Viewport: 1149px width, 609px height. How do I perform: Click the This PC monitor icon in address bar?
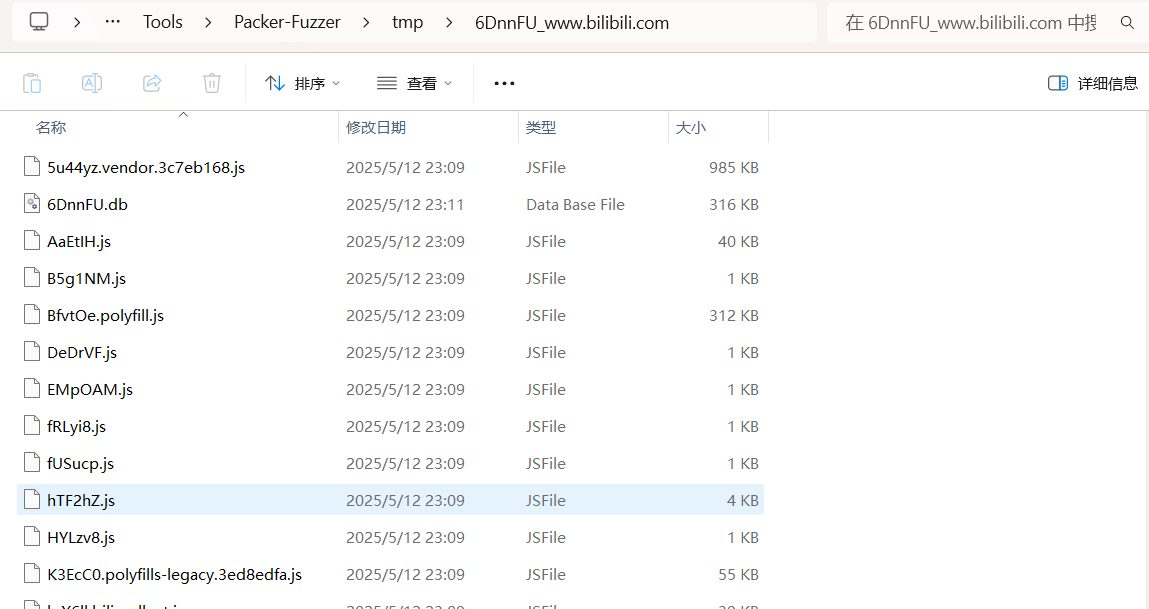pyautogui.click(x=39, y=22)
